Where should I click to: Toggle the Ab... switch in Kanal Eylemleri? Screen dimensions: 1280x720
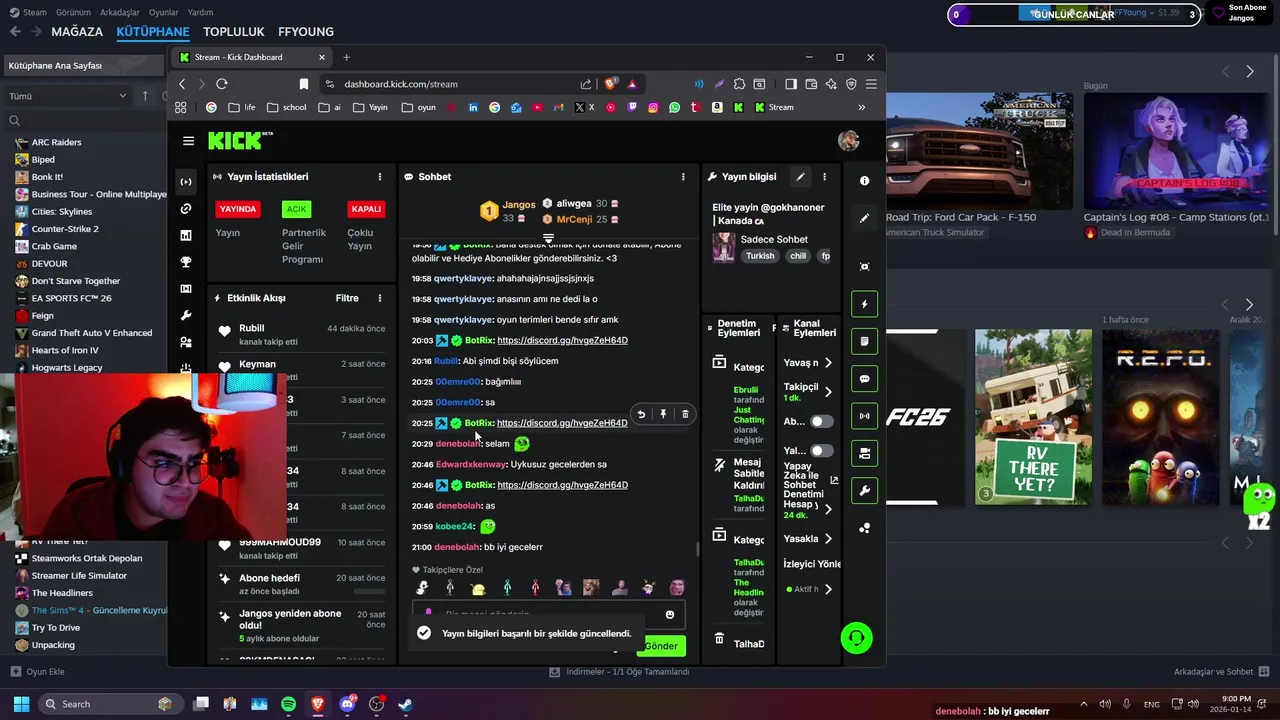(821, 422)
